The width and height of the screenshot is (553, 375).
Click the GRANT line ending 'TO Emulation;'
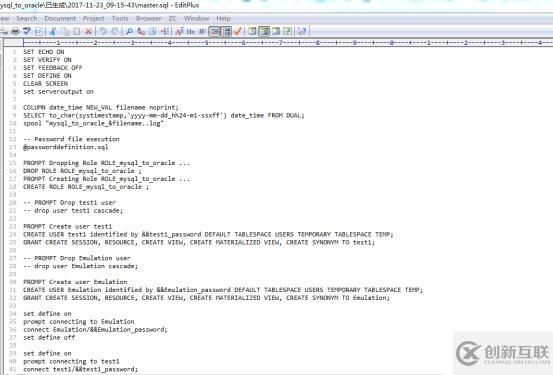206,298
